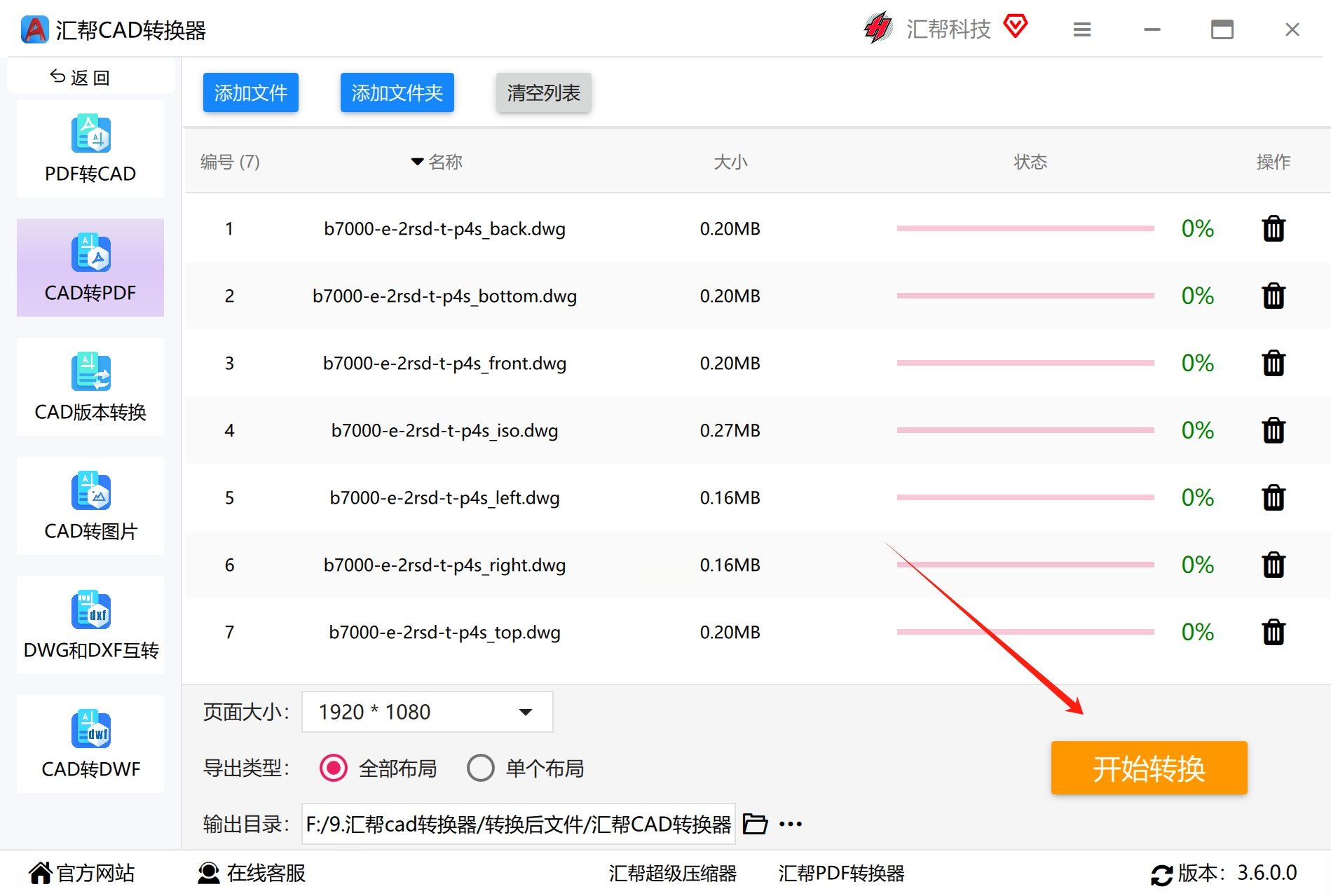Click progress bar for b7000-e-2rsd-t-p4s_top.dwg
This screenshot has width=1331, height=896.
click(1025, 632)
